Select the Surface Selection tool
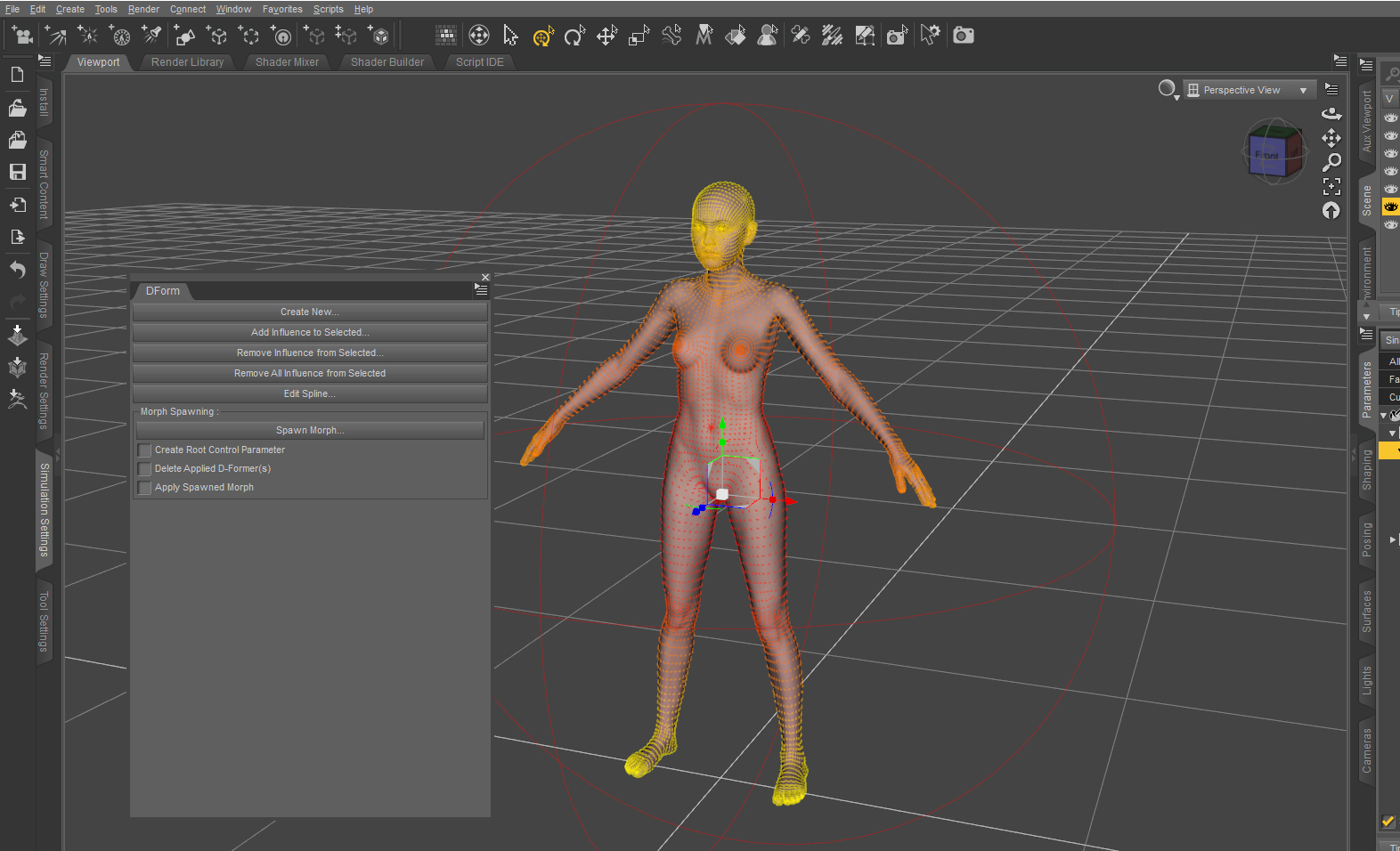Viewport: 1400px width, 851px height. (x=736, y=36)
